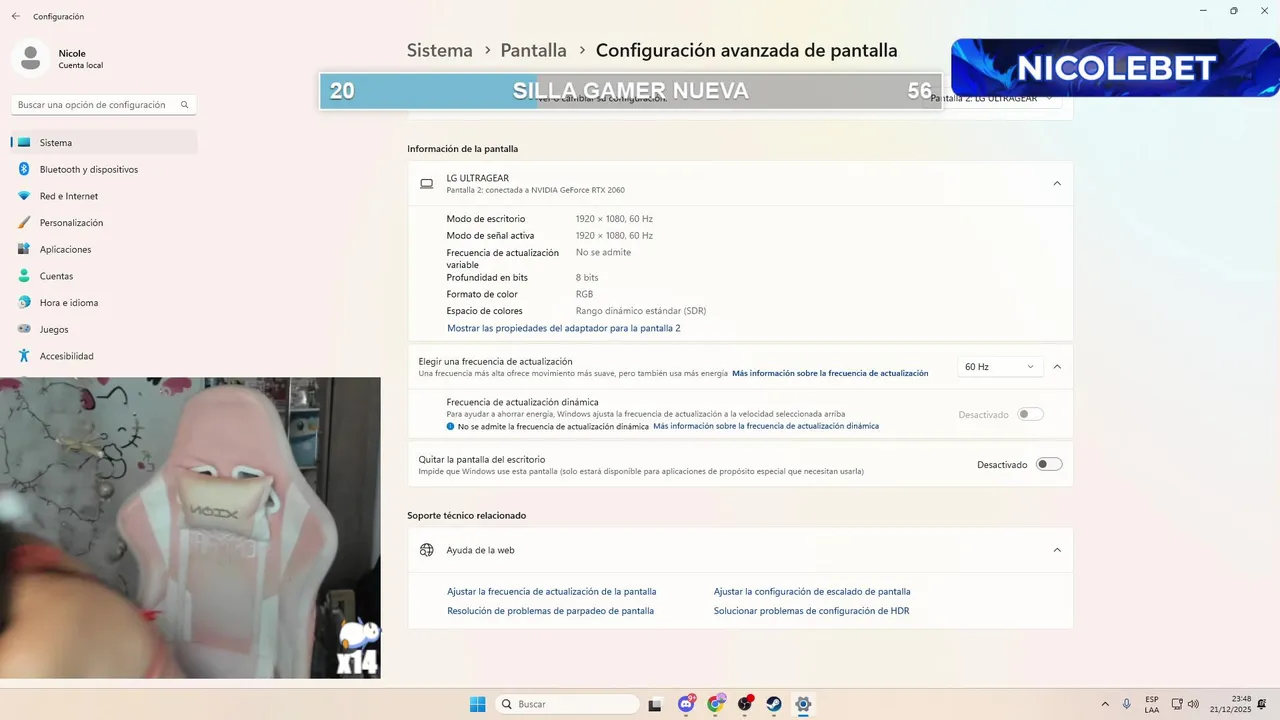Click the Cuentas person icon

(x=24, y=276)
